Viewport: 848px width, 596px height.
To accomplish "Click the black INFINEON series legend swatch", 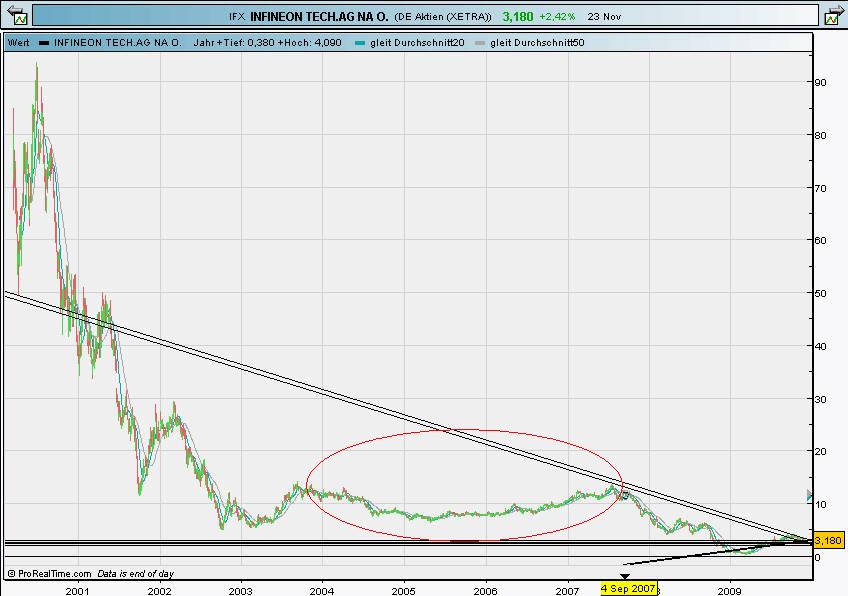I will pos(44,43).
